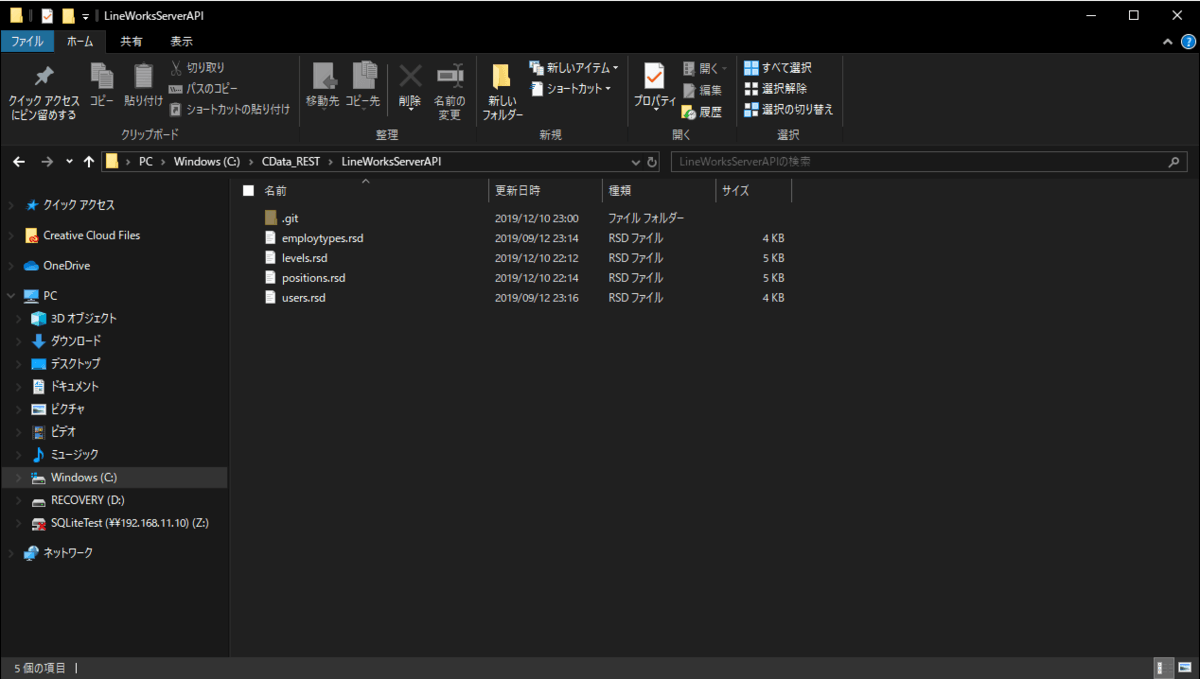Open recent locations dropdown arrow
Viewport: 1200px width, 679px height.
pyautogui.click(x=69, y=162)
